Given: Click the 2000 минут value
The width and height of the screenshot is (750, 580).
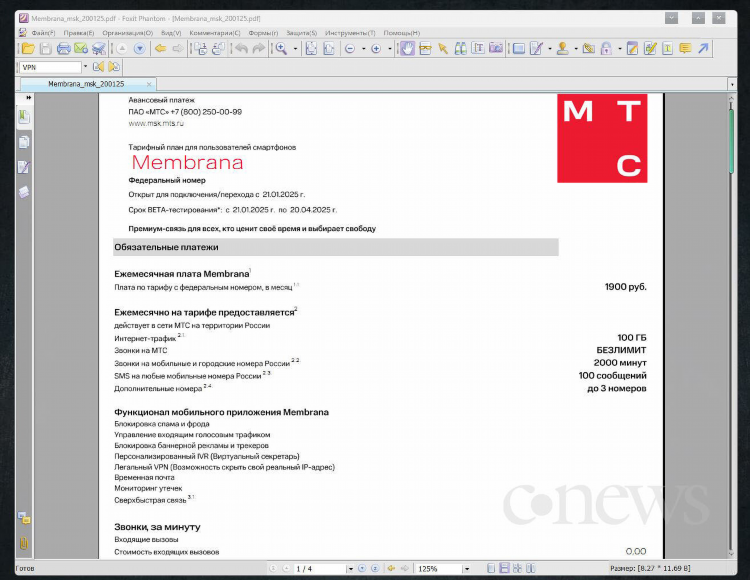Looking at the screenshot, I should pos(620,363).
